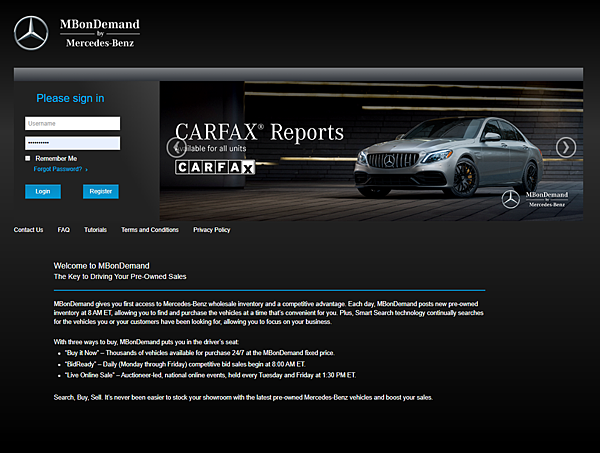Click the 'Remember Me' label text

click(x=56, y=158)
